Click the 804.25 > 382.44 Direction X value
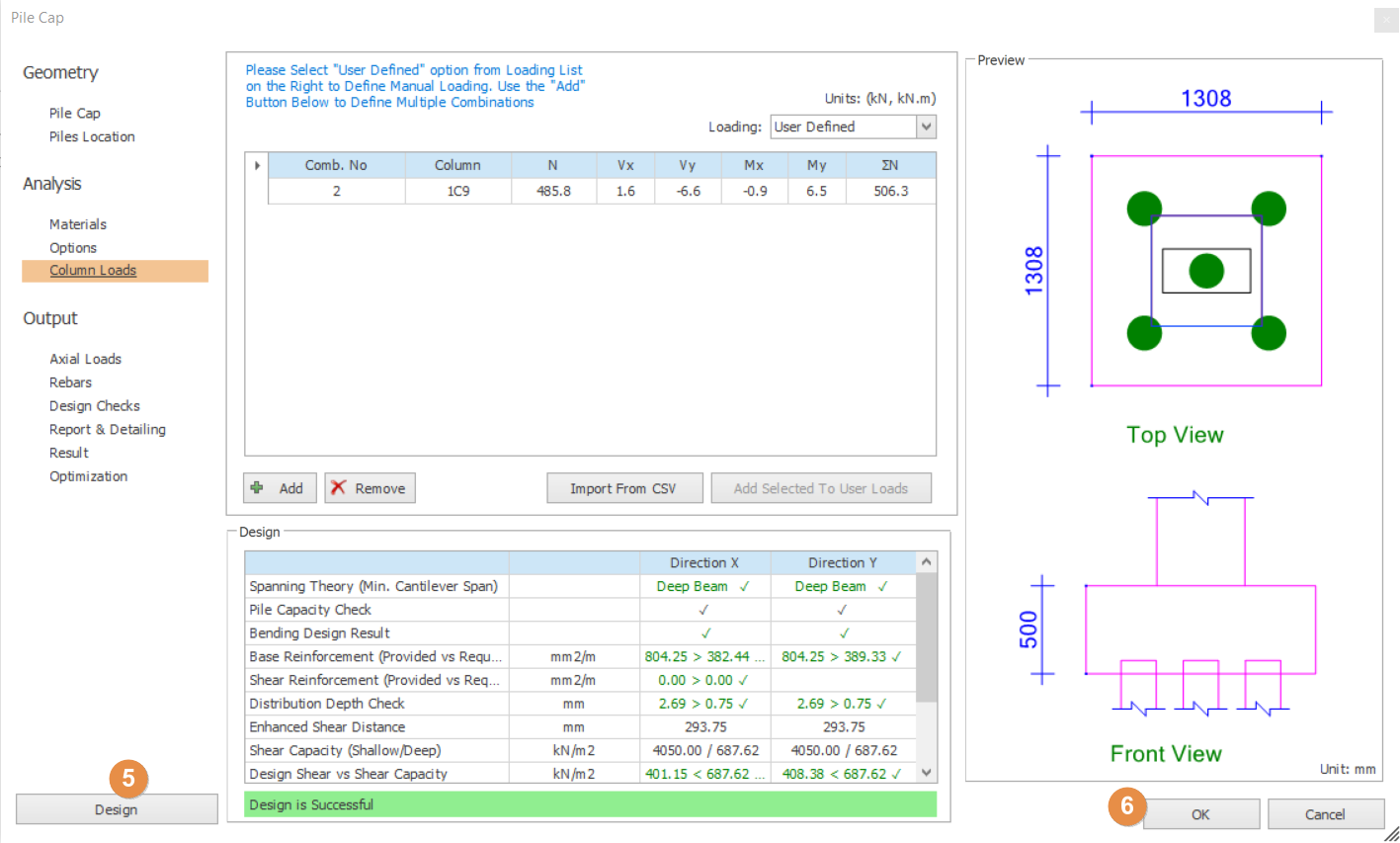This screenshot has width=1400, height=843. (x=704, y=656)
